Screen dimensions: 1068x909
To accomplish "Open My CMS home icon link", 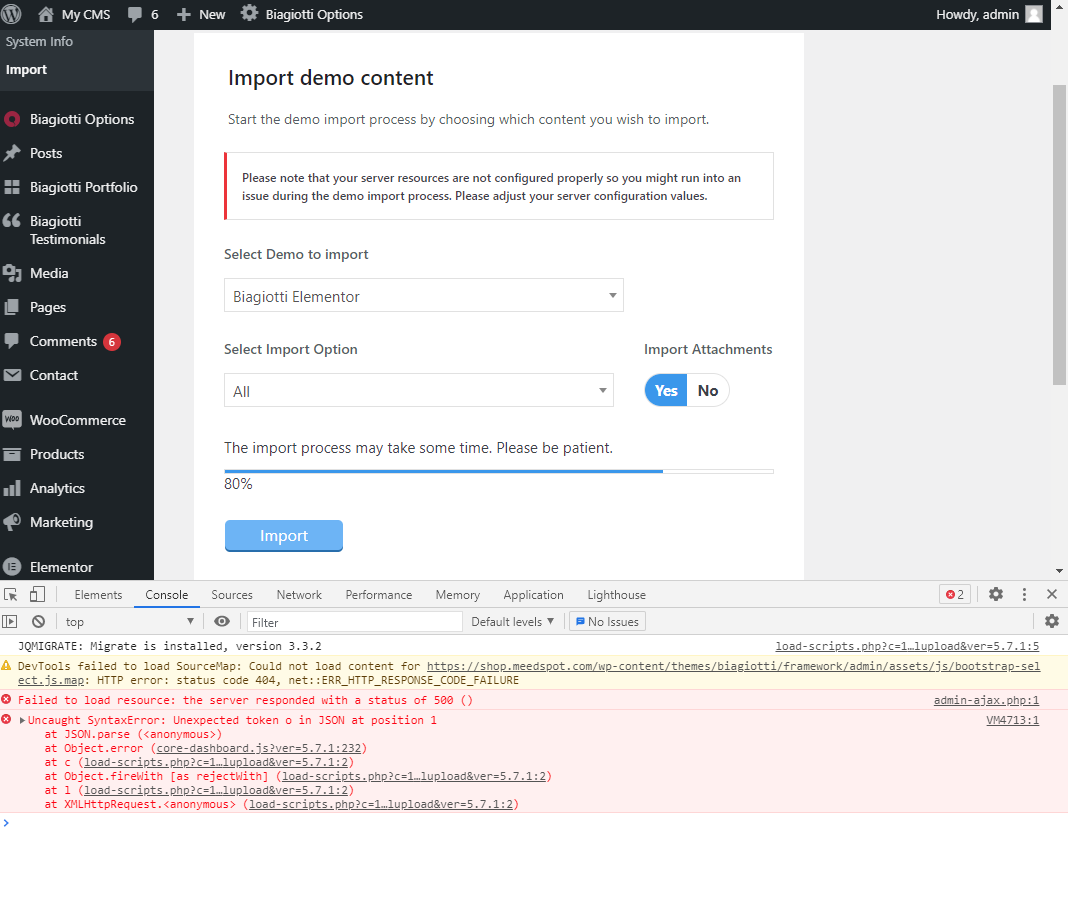I will coord(46,14).
